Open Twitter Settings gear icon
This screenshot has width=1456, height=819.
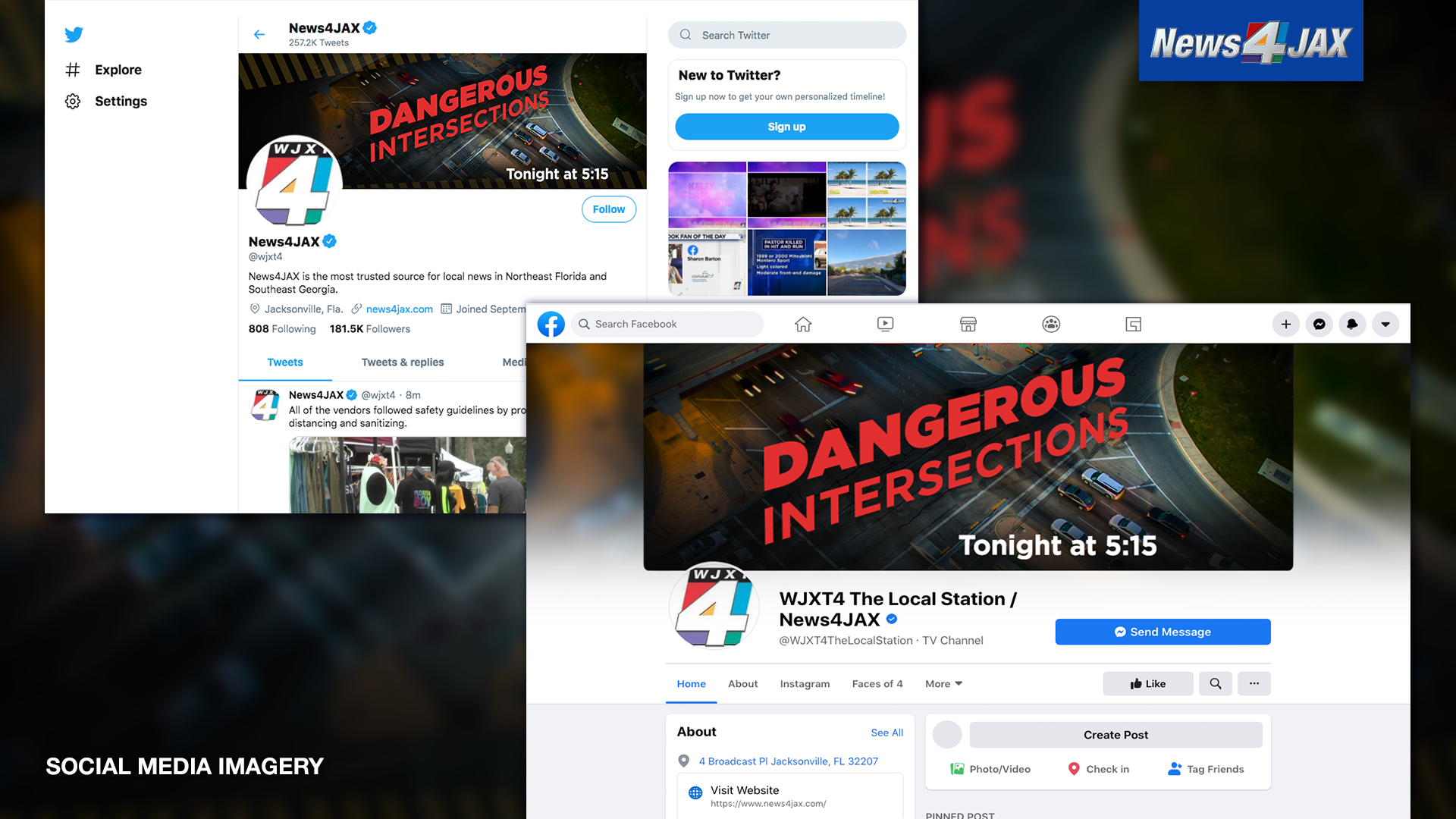coord(73,101)
